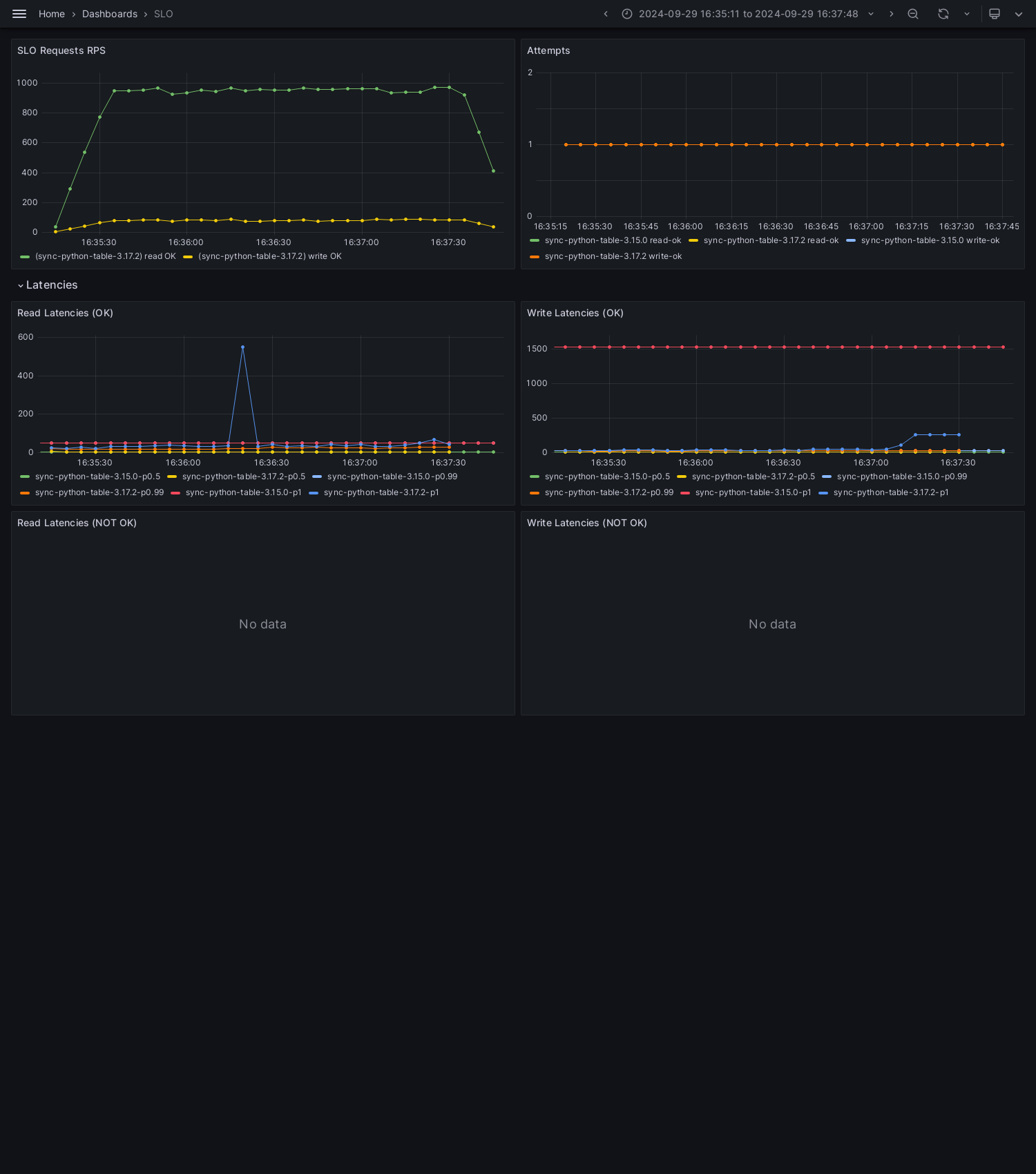Go to Home breadcrumb

tap(52, 14)
